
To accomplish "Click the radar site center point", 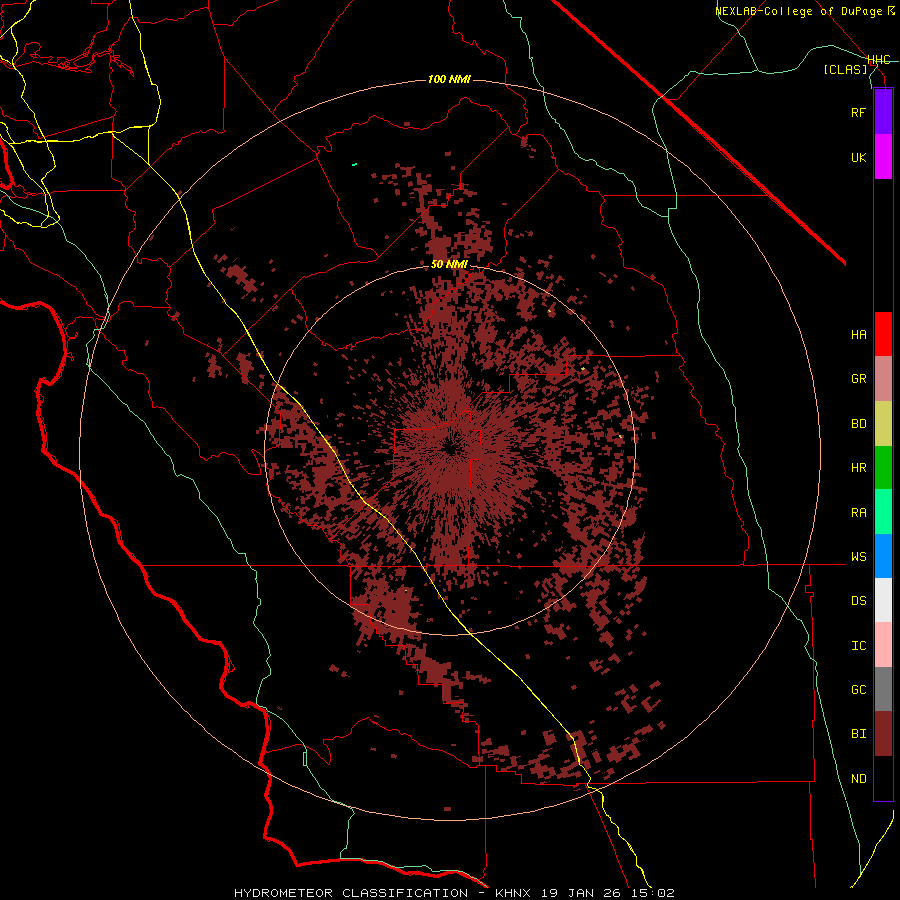I will (x=450, y=449).
